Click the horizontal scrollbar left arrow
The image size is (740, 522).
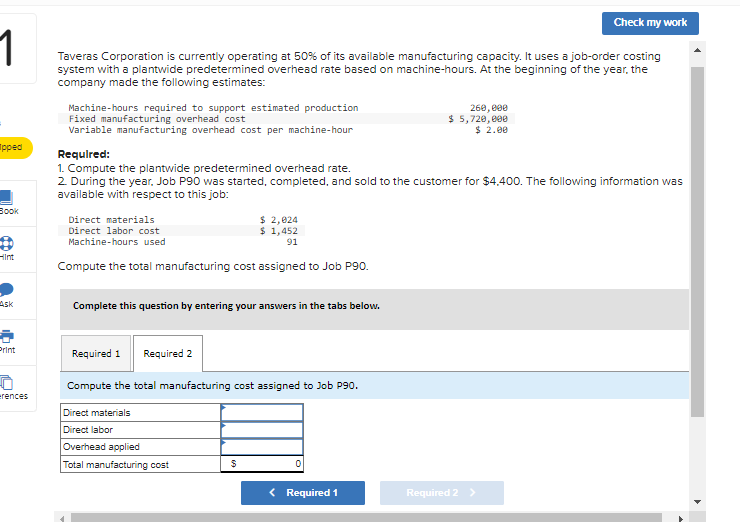click(x=62, y=518)
